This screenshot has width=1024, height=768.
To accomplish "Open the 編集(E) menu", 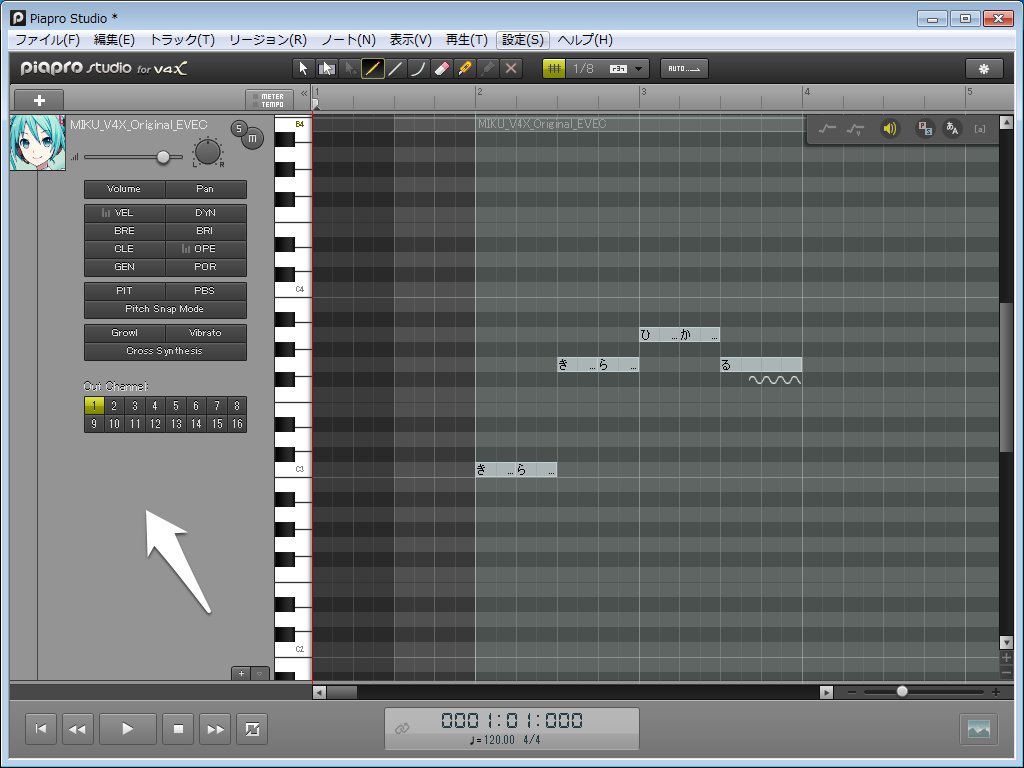I will point(114,40).
